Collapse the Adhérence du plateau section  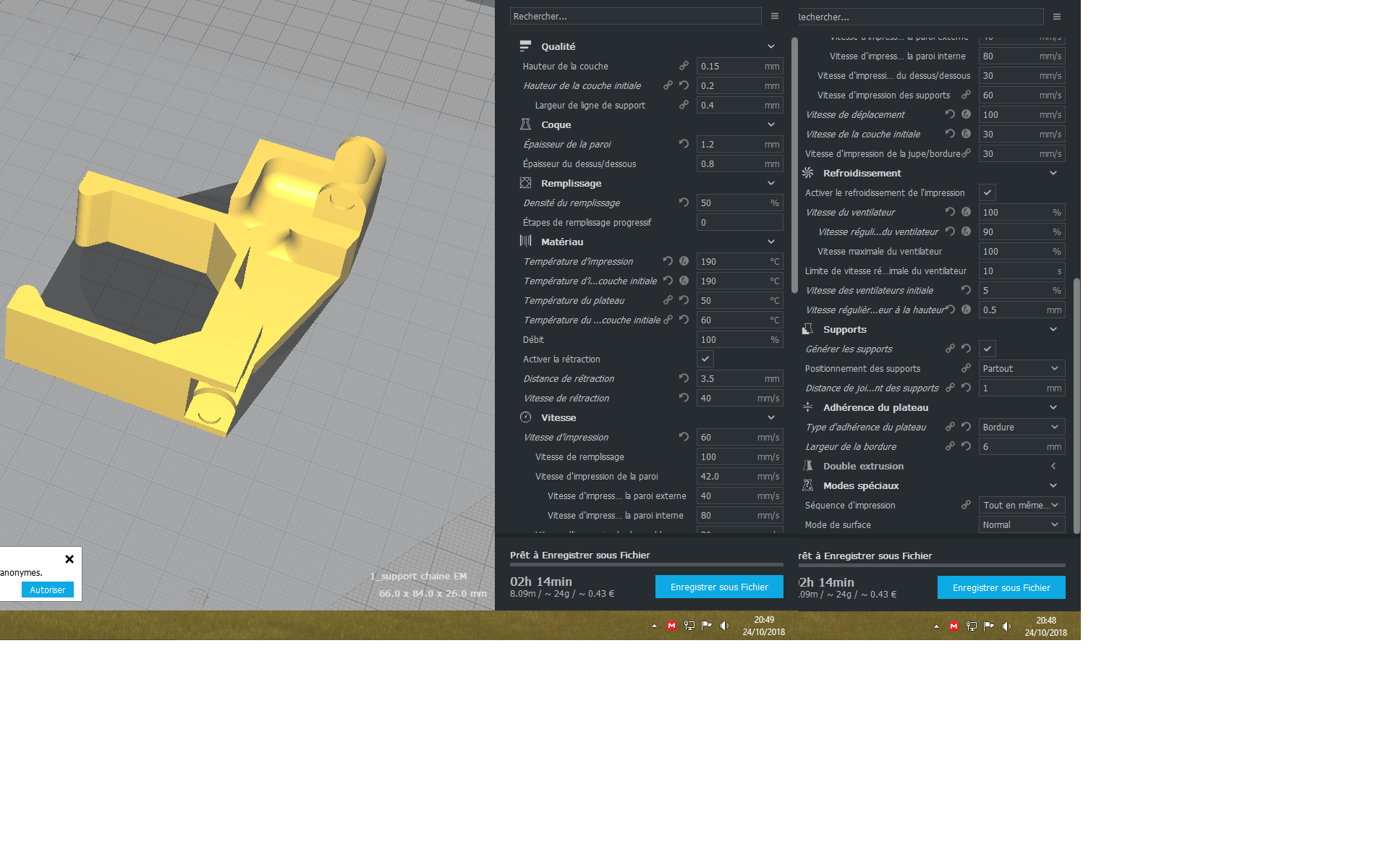tap(1053, 407)
